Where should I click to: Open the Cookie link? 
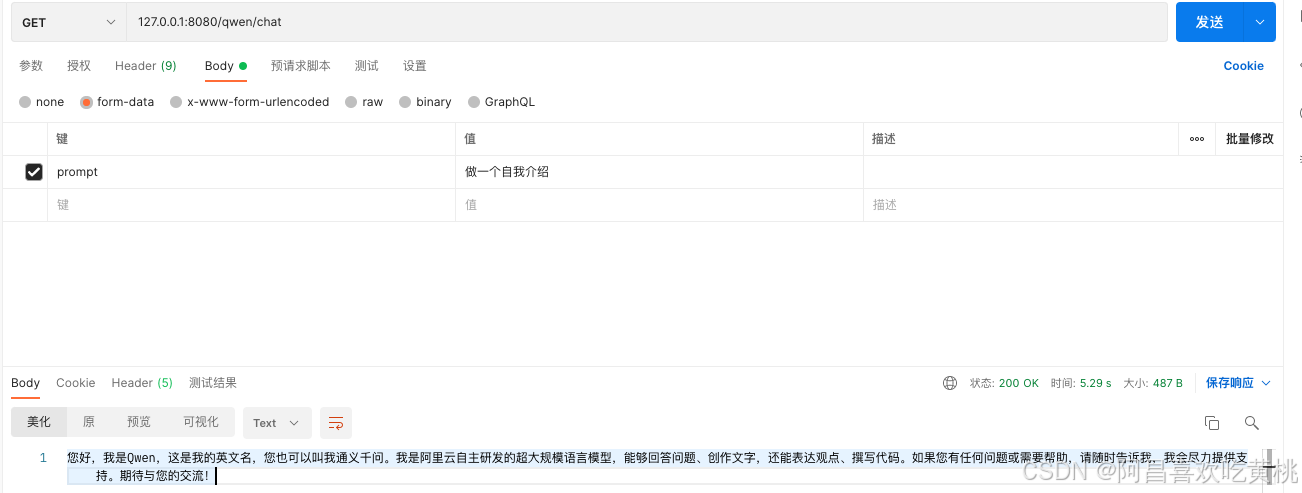[1243, 66]
